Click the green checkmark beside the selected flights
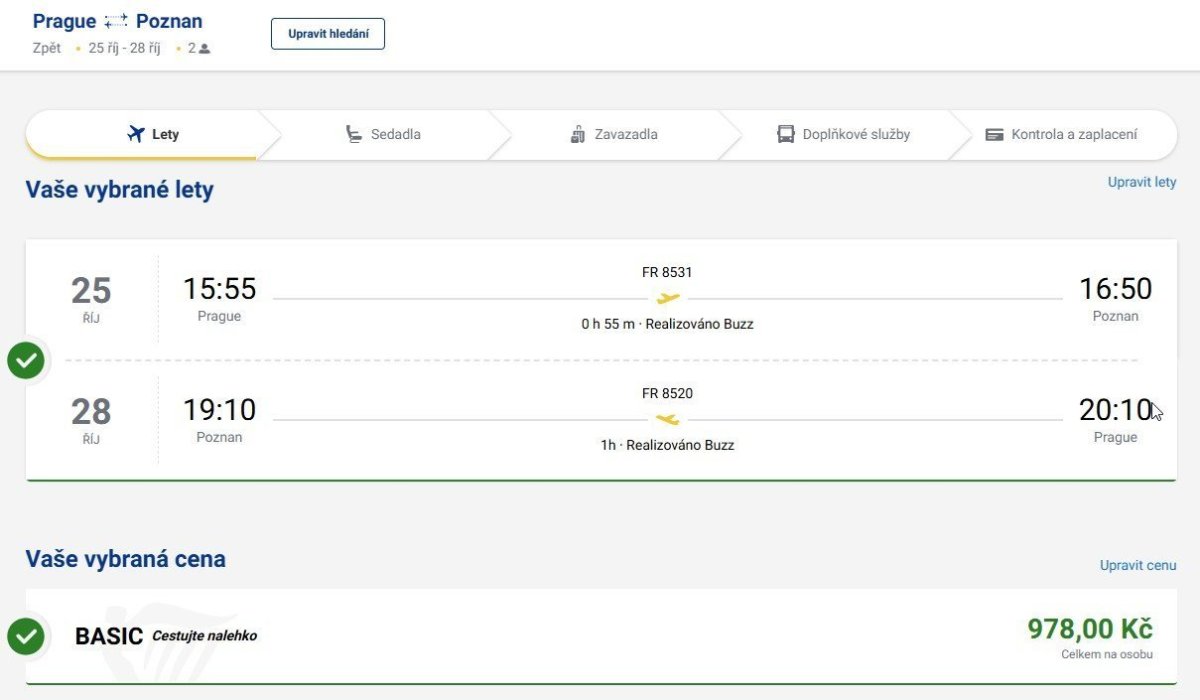The width and height of the screenshot is (1200, 700). click(26, 360)
